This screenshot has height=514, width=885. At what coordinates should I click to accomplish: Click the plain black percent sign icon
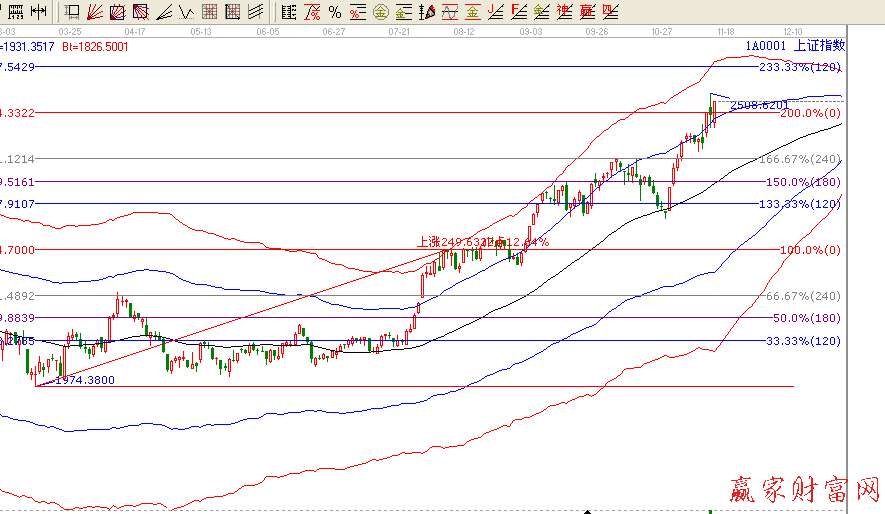click(x=334, y=12)
